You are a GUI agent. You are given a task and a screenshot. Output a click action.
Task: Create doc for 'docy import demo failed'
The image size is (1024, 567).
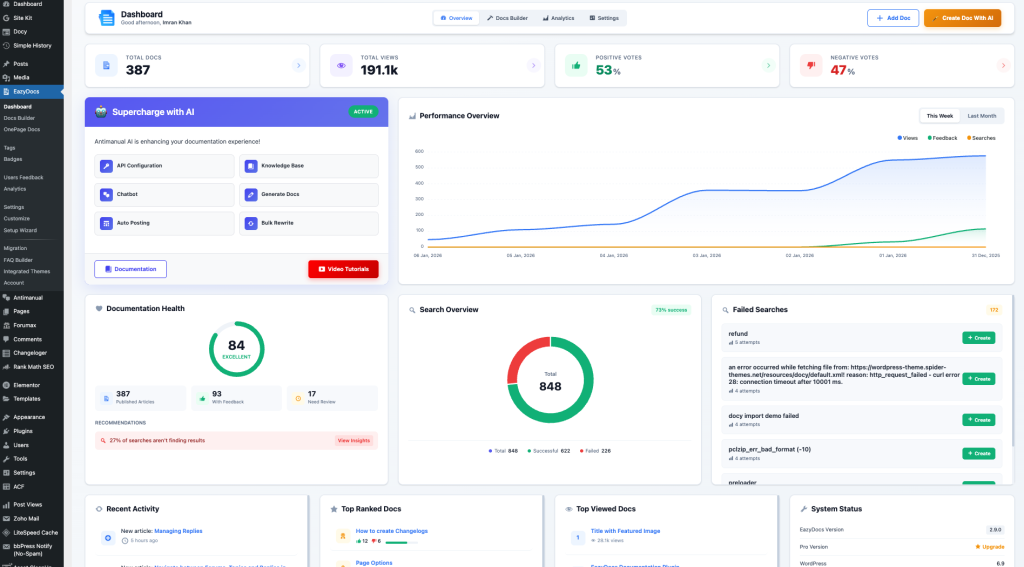point(978,420)
